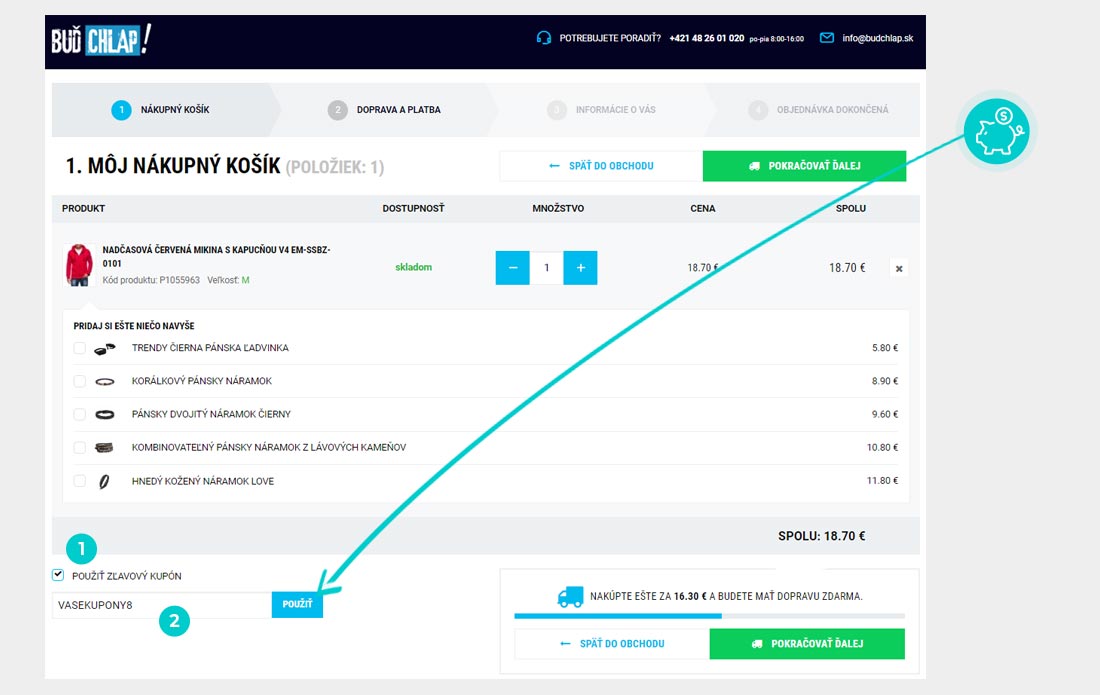The height and width of the screenshot is (695, 1100).
Task: Open the Doprava a platba step
Action: pyautogui.click(x=398, y=110)
